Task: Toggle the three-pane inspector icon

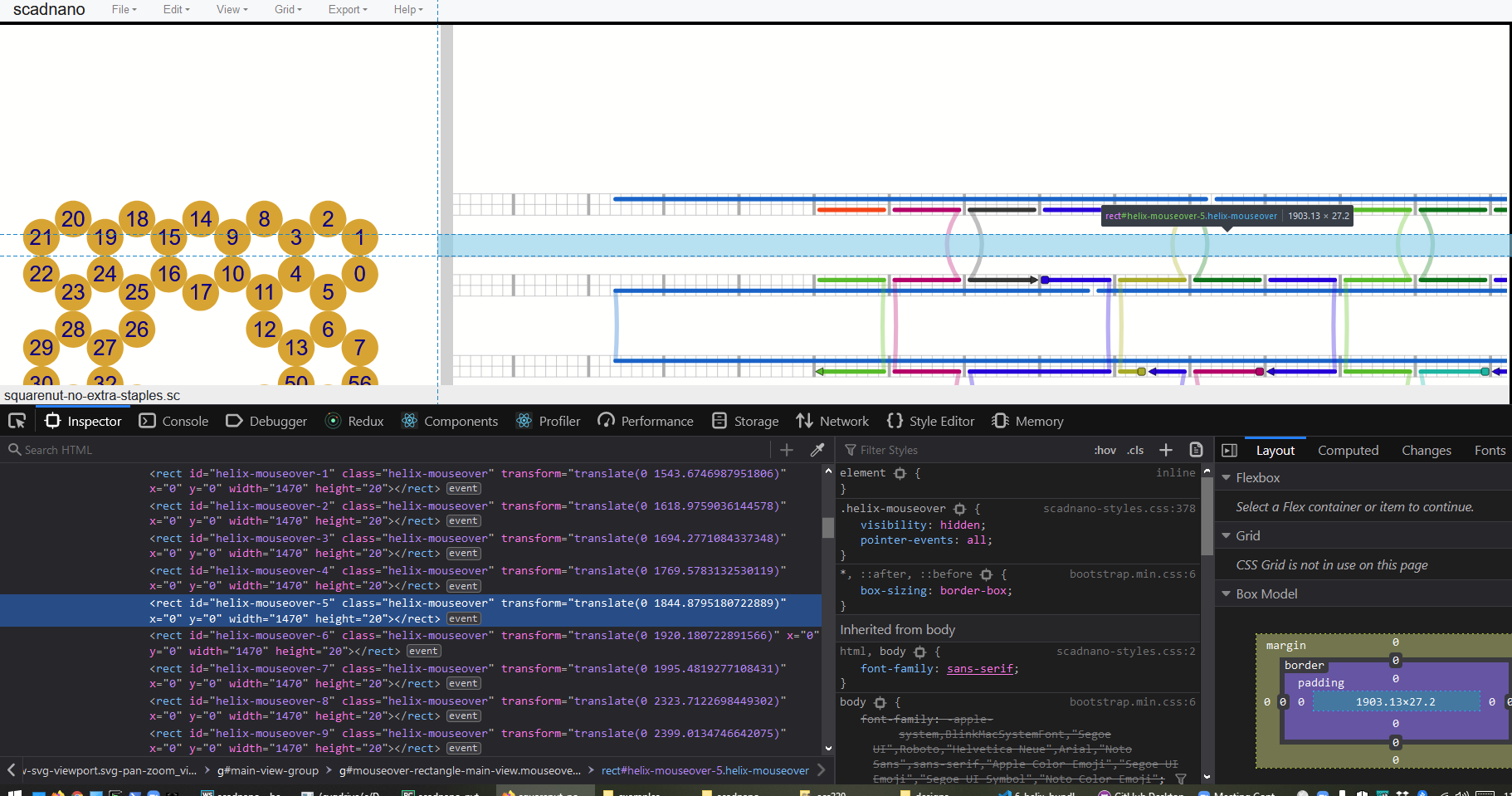Action: click(1229, 450)
